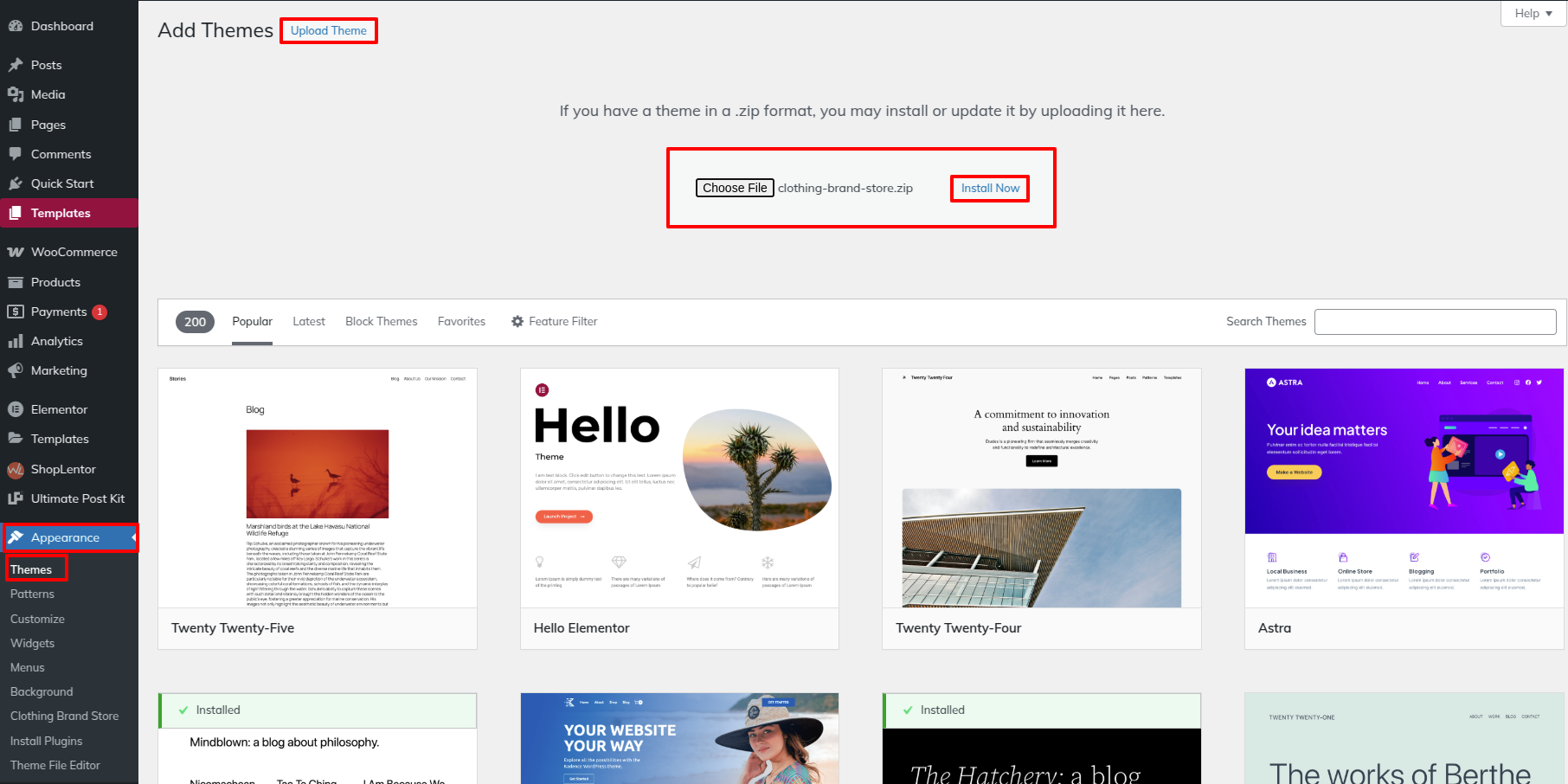Click the Media icon in sidebar
This screenshot has height=784, width=1568.
coord(16,94)
